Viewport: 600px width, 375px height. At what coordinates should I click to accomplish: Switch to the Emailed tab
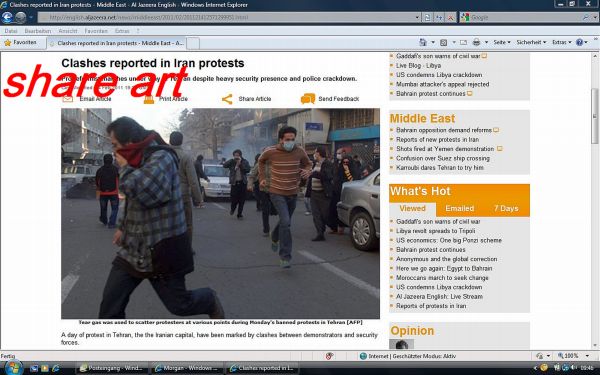460,209
